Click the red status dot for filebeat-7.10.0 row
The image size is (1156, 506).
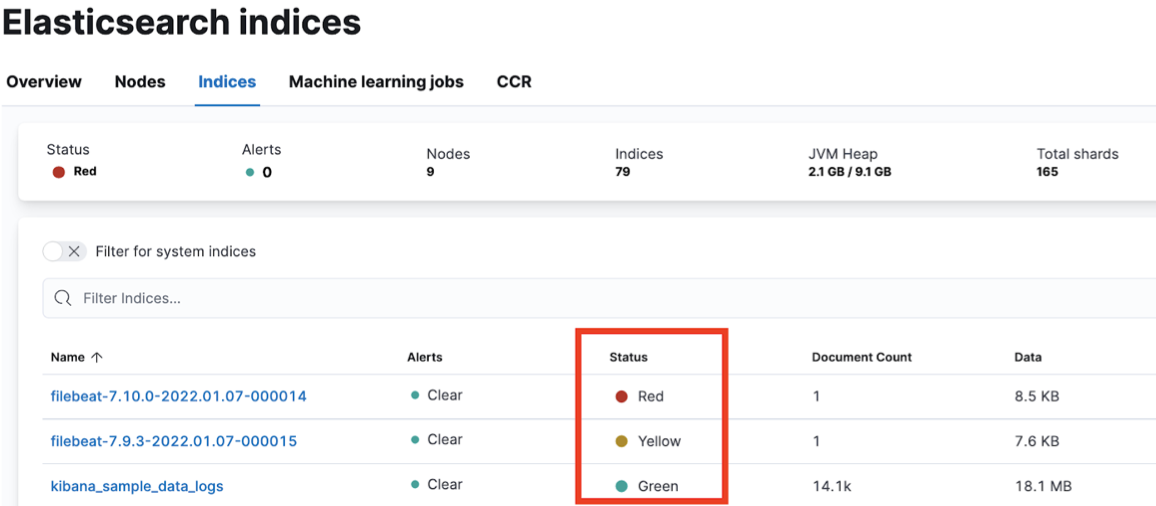621,396
